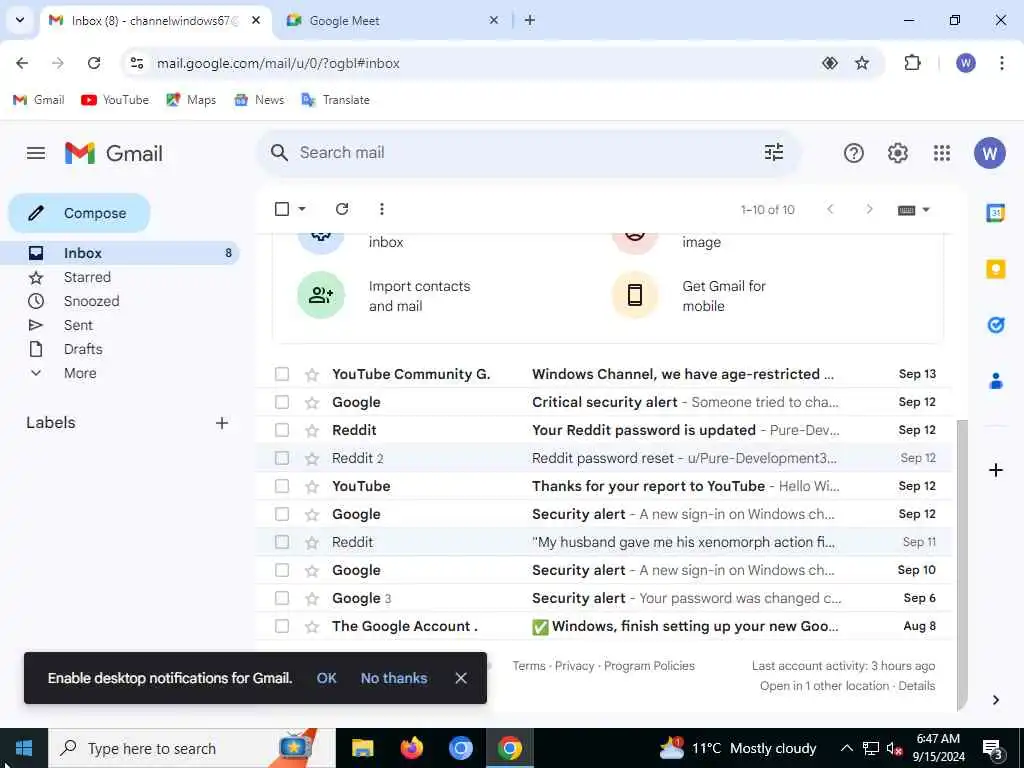
Task: Click the Windows taskbar search box
Action: [x=191, y=748]
